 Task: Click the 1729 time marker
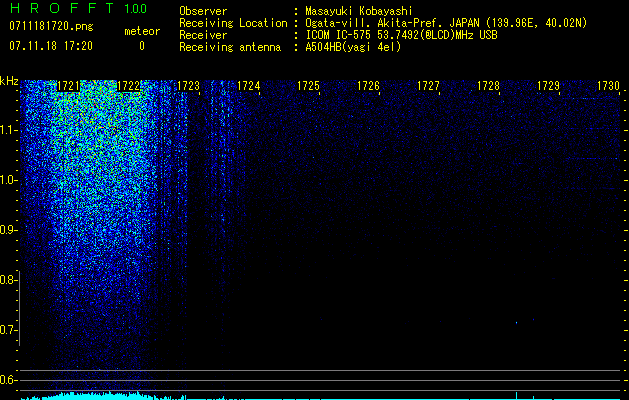point(548,86)
